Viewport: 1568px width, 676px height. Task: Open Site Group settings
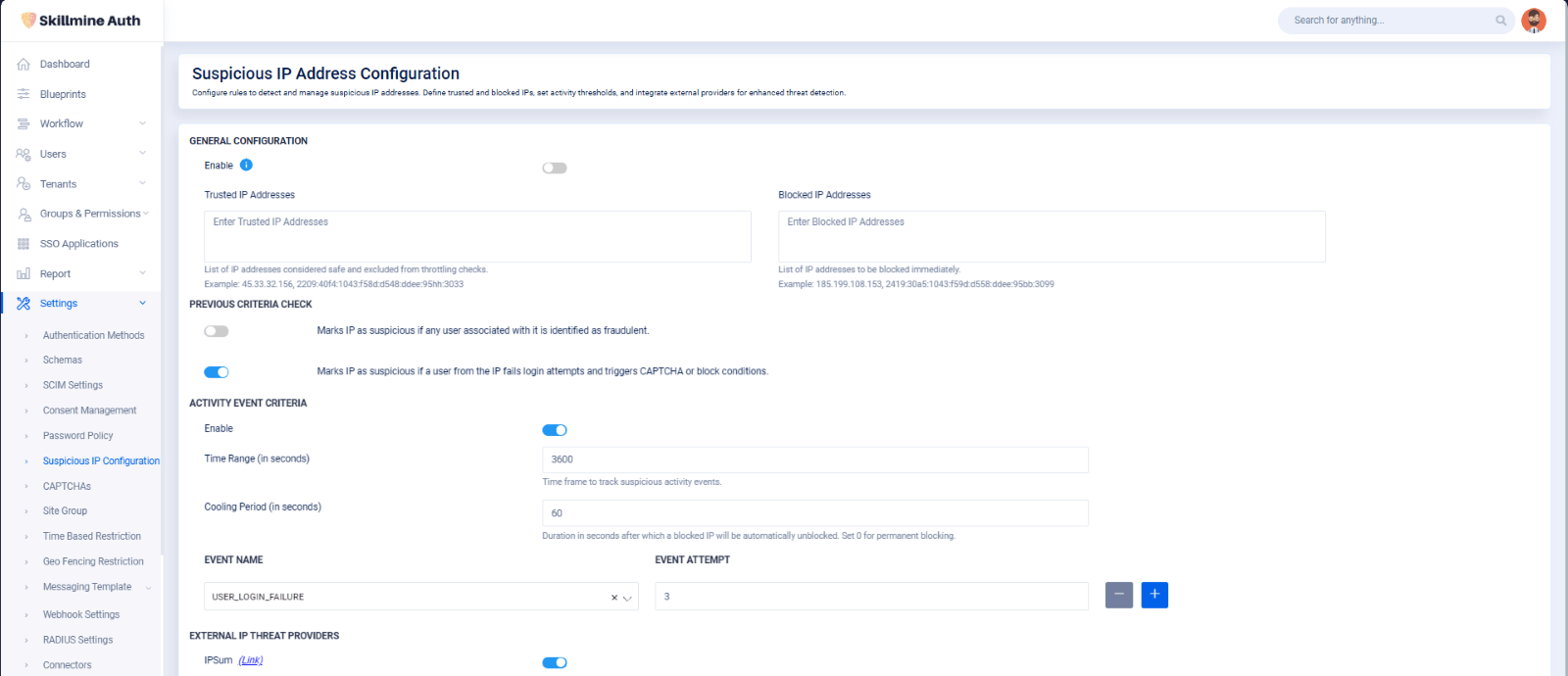pos(65,511)
